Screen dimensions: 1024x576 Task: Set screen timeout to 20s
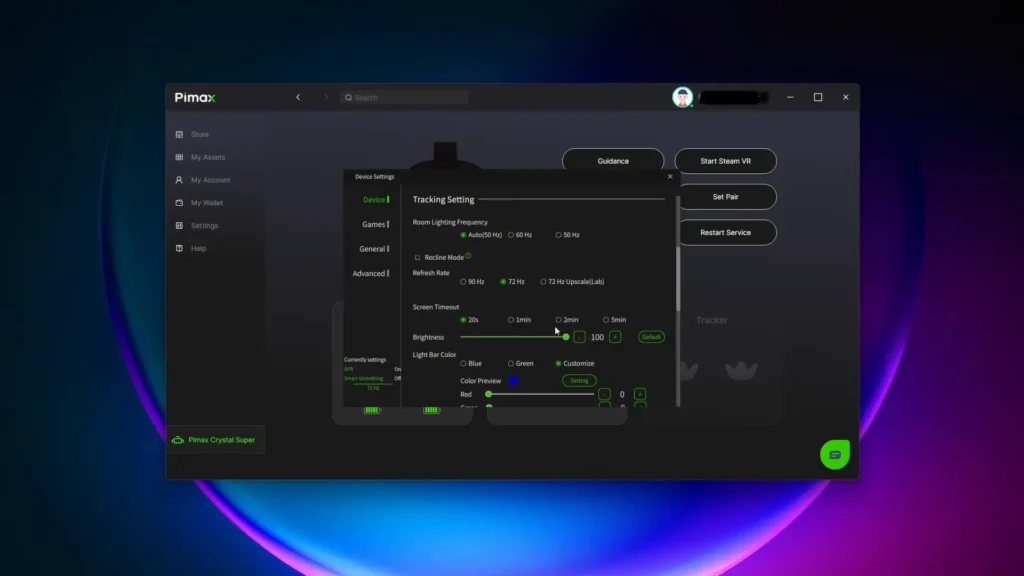point(470,320)
